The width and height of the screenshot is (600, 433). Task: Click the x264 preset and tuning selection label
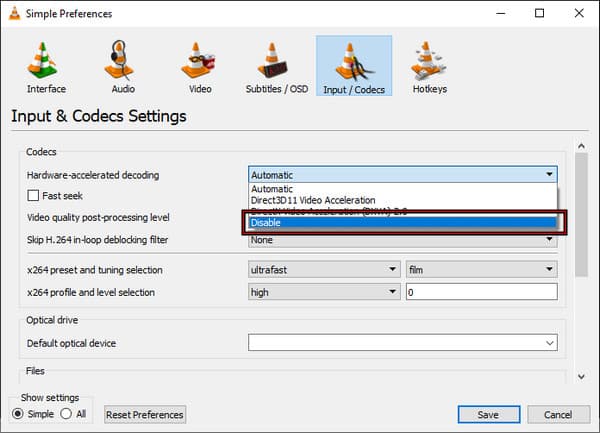coord(95,270)
